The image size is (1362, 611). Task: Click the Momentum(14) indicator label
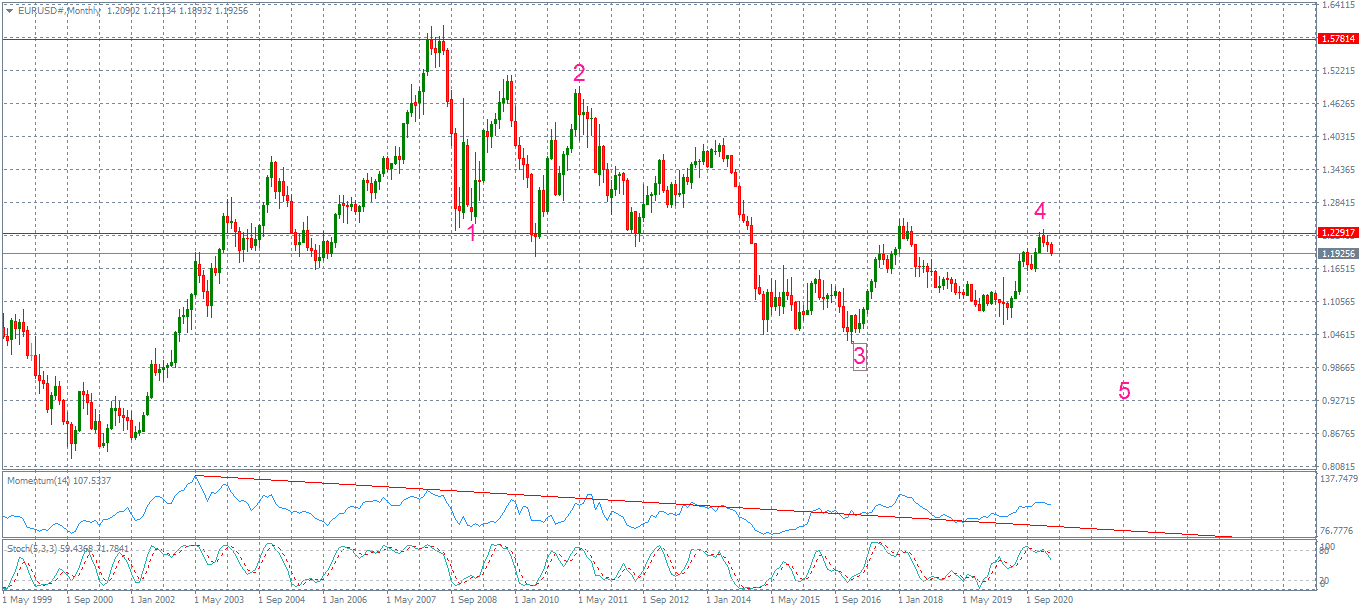click(40, 480)
